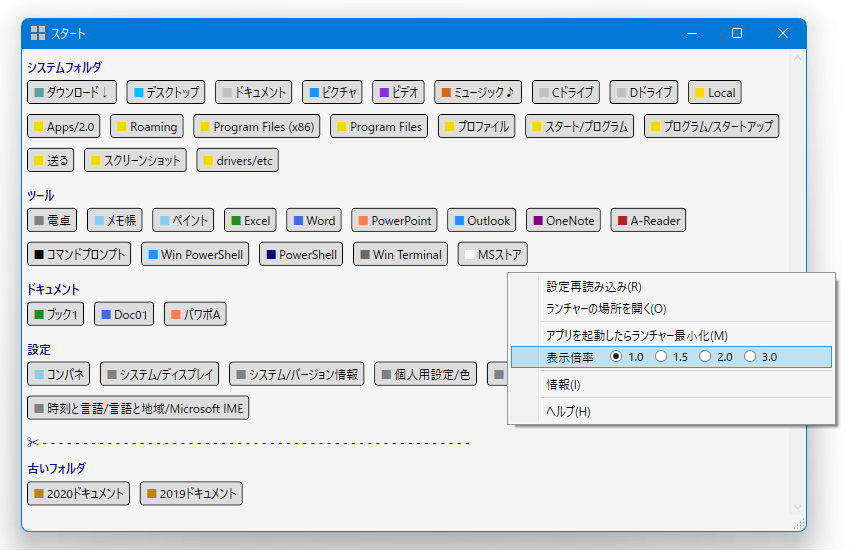851x551 pixels.
Task: Open the Cドライブ button
Action: tap(566, 92)
